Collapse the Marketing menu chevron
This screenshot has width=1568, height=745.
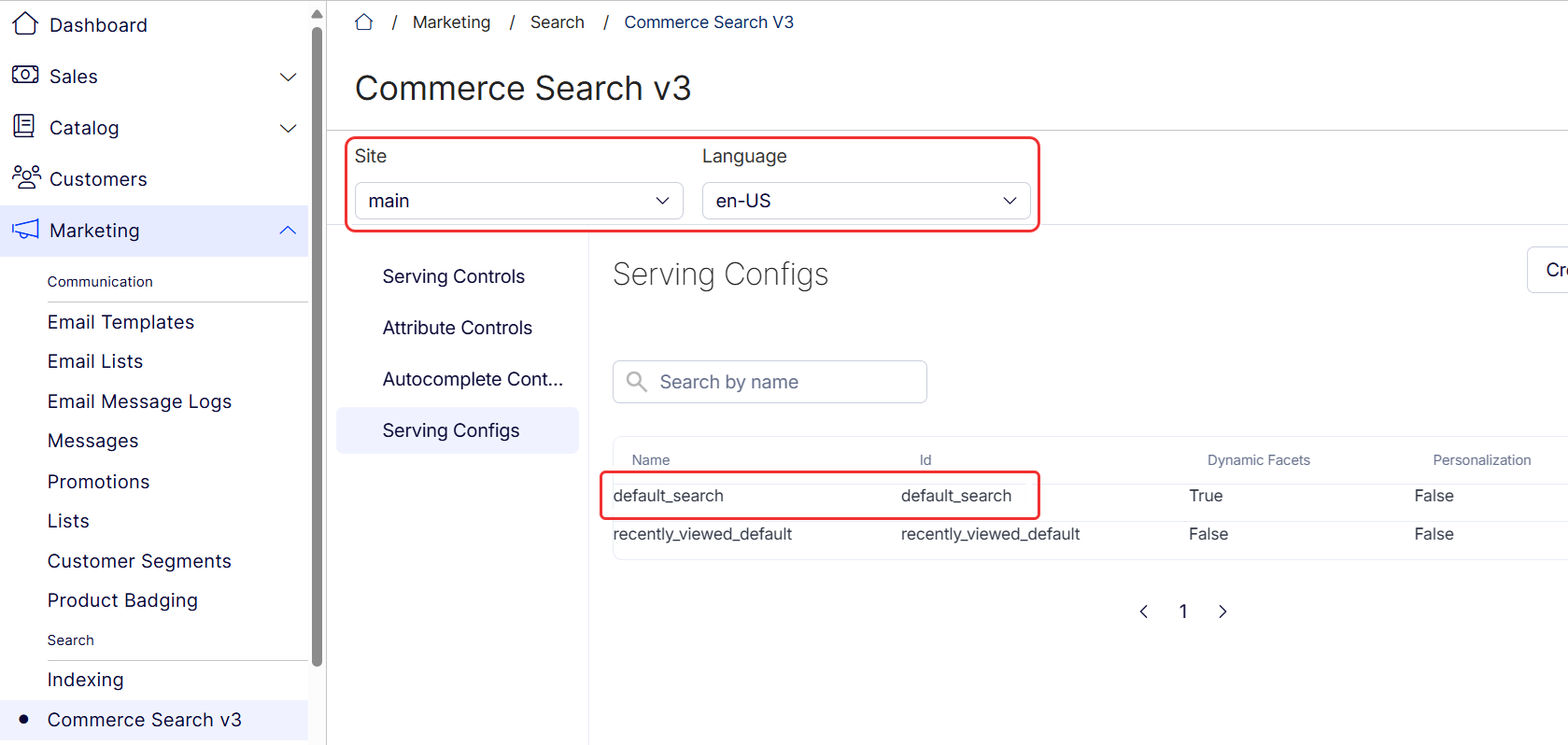click(289, 231)
